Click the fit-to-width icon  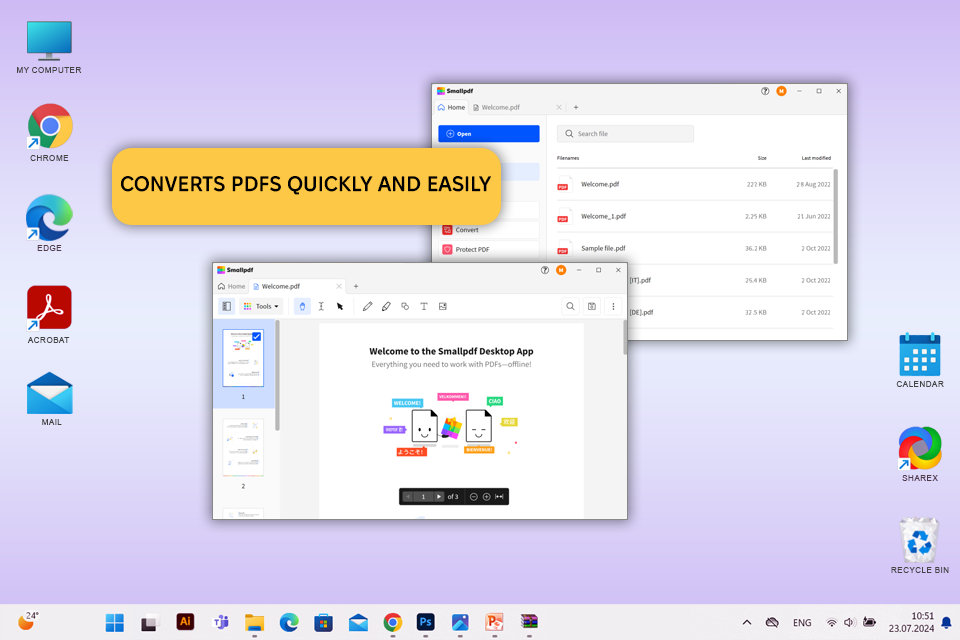[499, 497]
